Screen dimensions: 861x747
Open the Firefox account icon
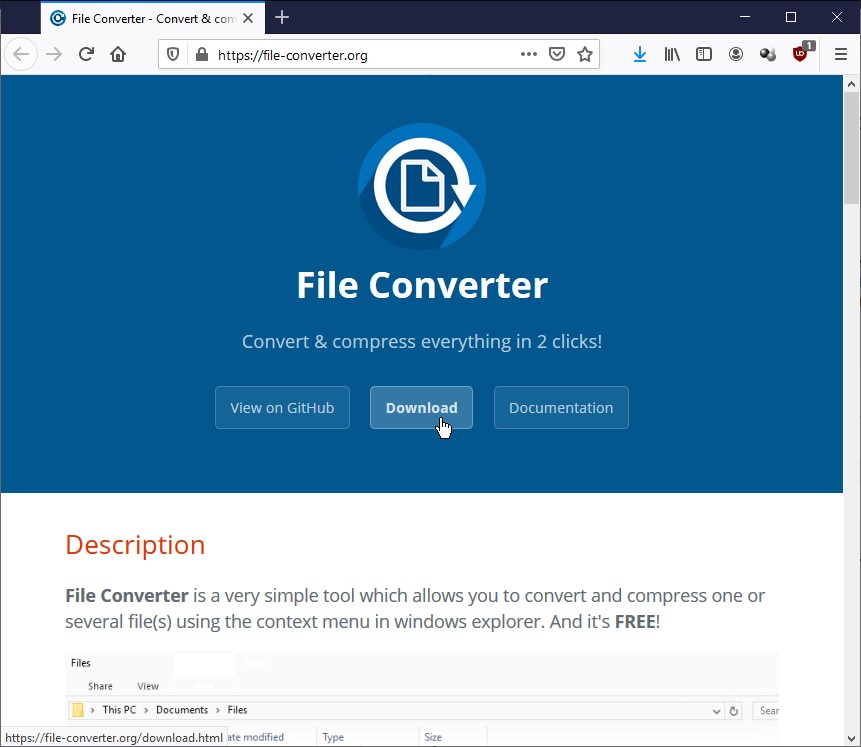[736, 55]
